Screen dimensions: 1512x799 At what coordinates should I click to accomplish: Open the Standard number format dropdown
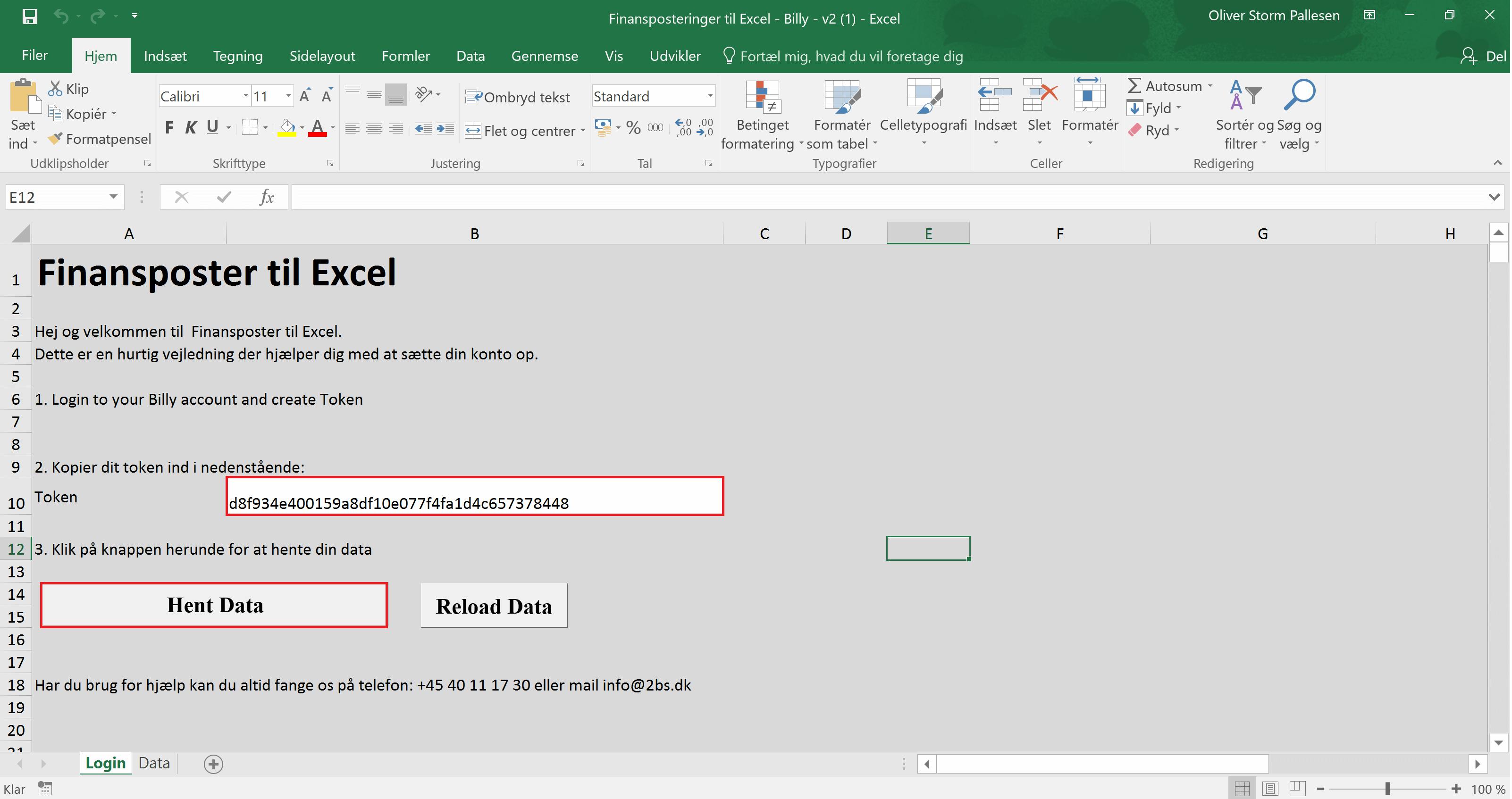click(x=710, y=96)
